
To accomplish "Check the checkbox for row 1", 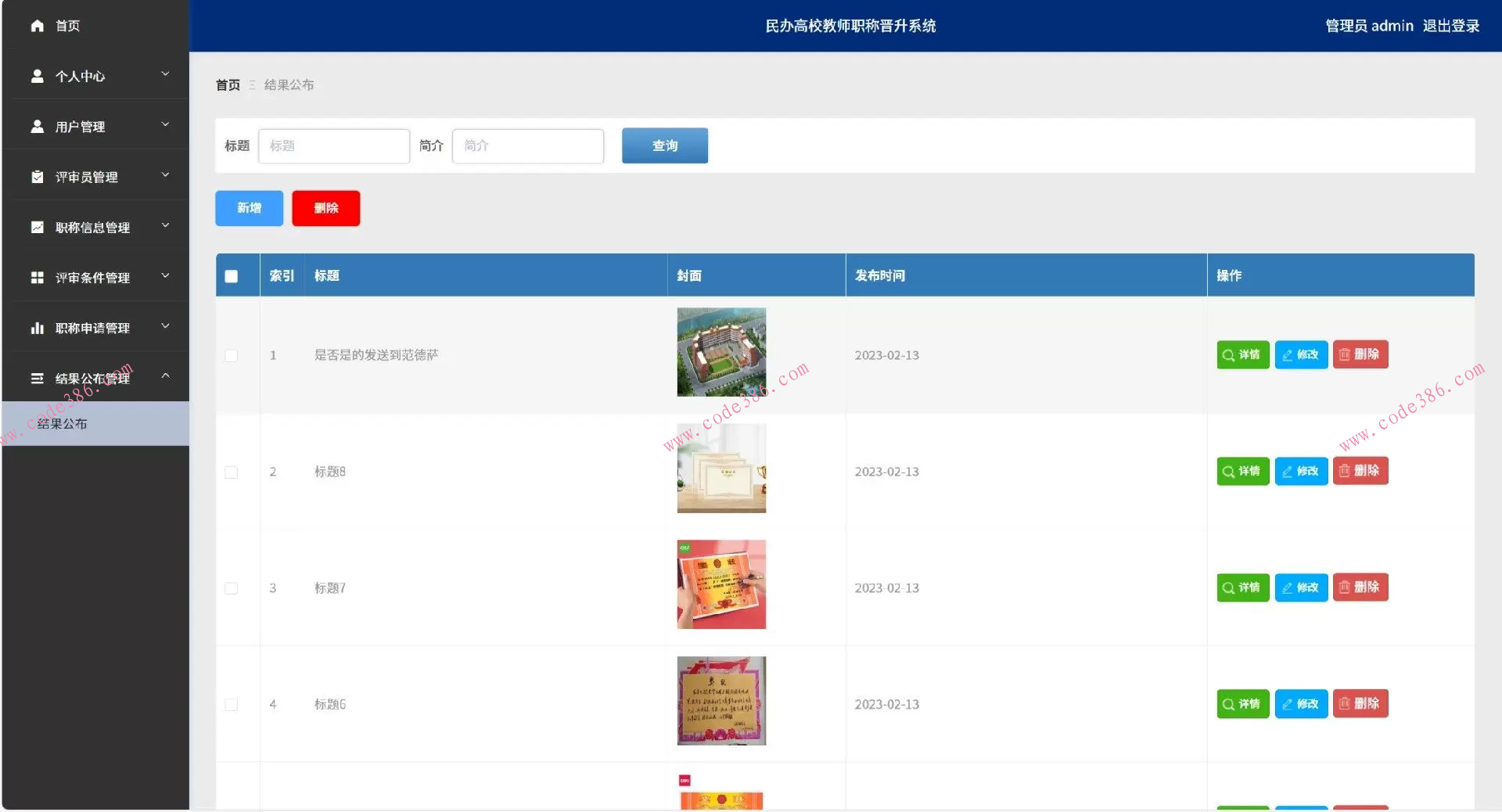I will (231, 355).
